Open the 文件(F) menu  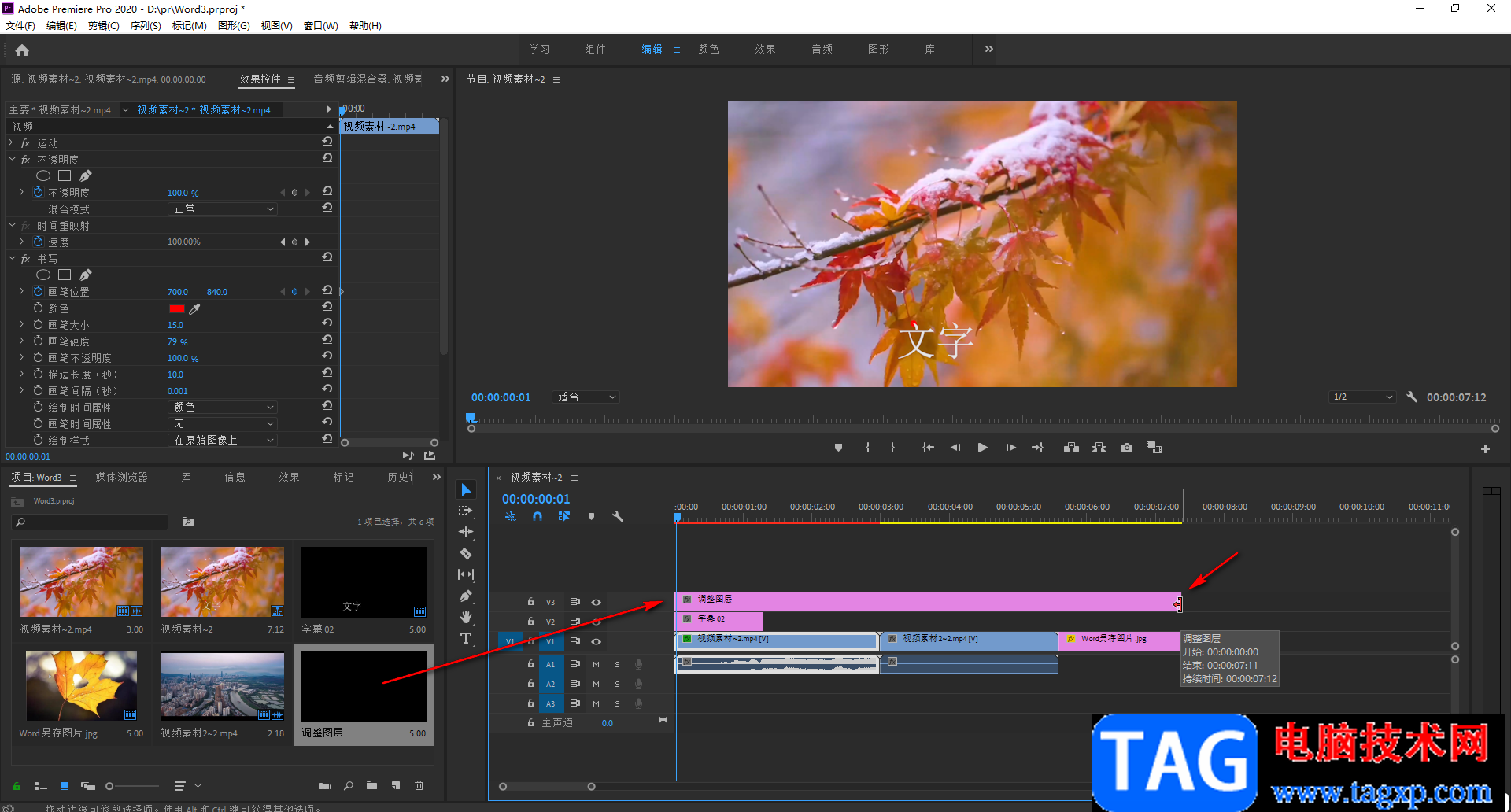click(20, 25)
